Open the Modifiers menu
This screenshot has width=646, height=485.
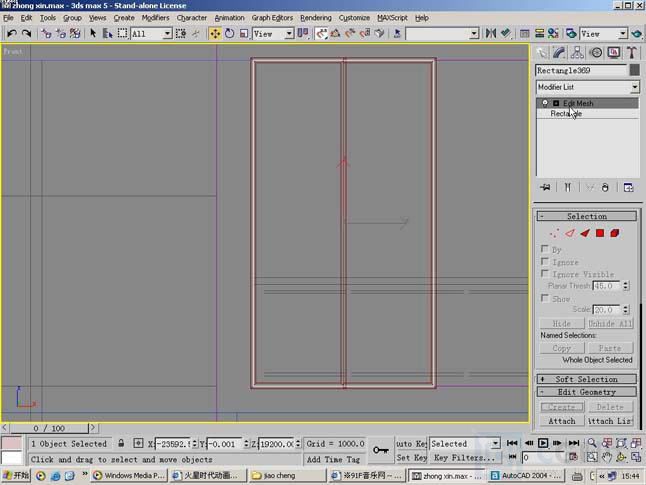point(155,18)
